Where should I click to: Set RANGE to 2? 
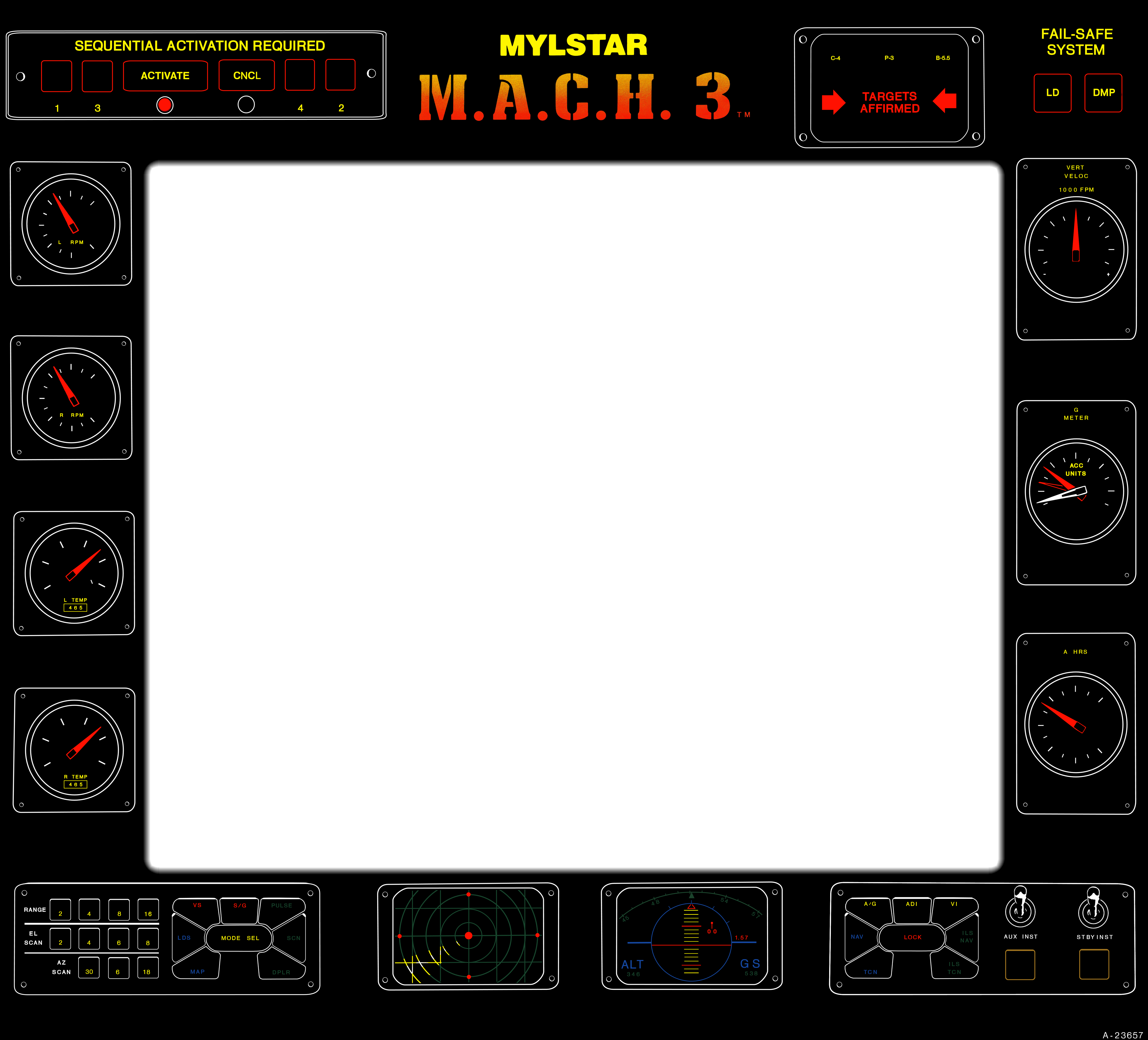(60, 910)
